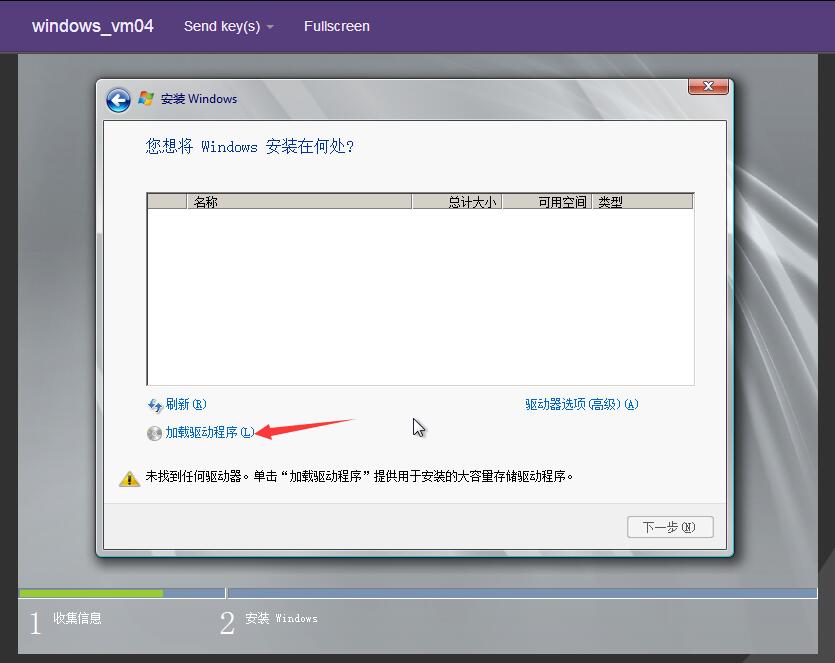Click the 未找到任何驱动器 warning message
835x663 pixels.
pos(359,476)
